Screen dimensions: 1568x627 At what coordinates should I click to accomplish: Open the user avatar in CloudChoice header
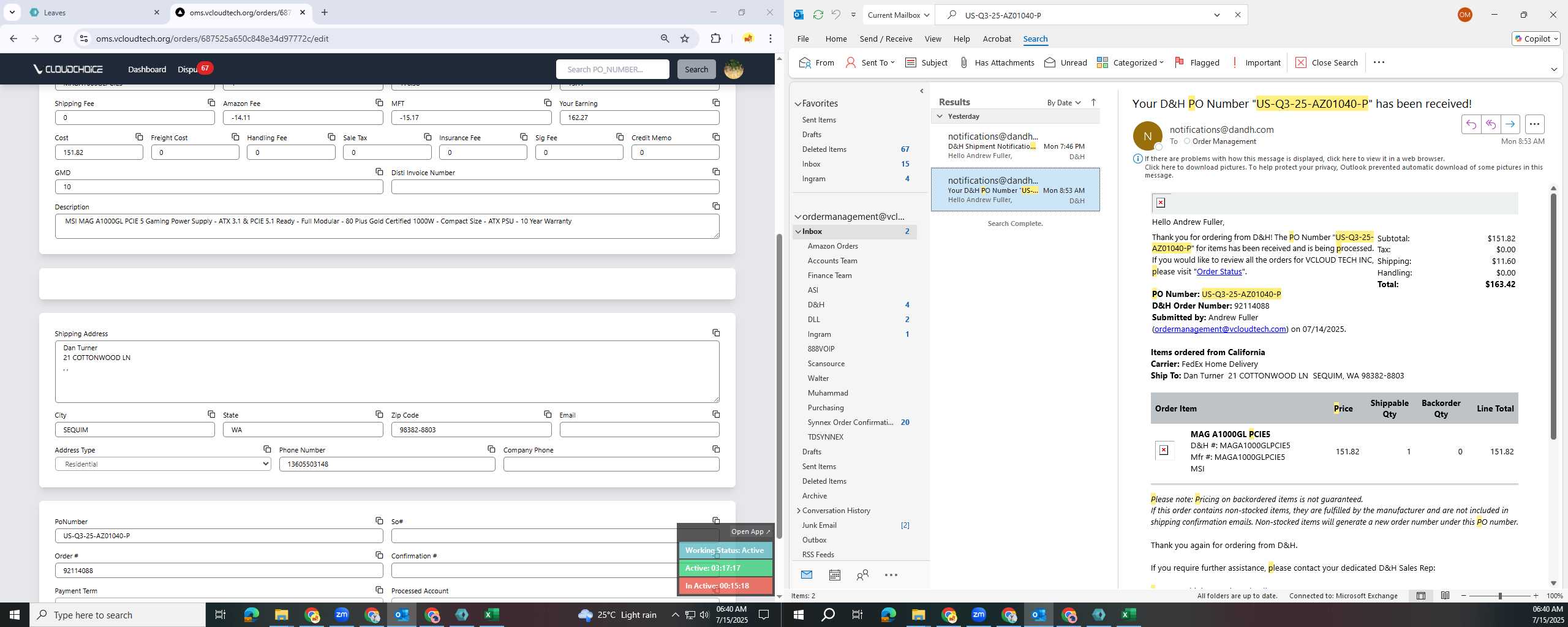734,69
